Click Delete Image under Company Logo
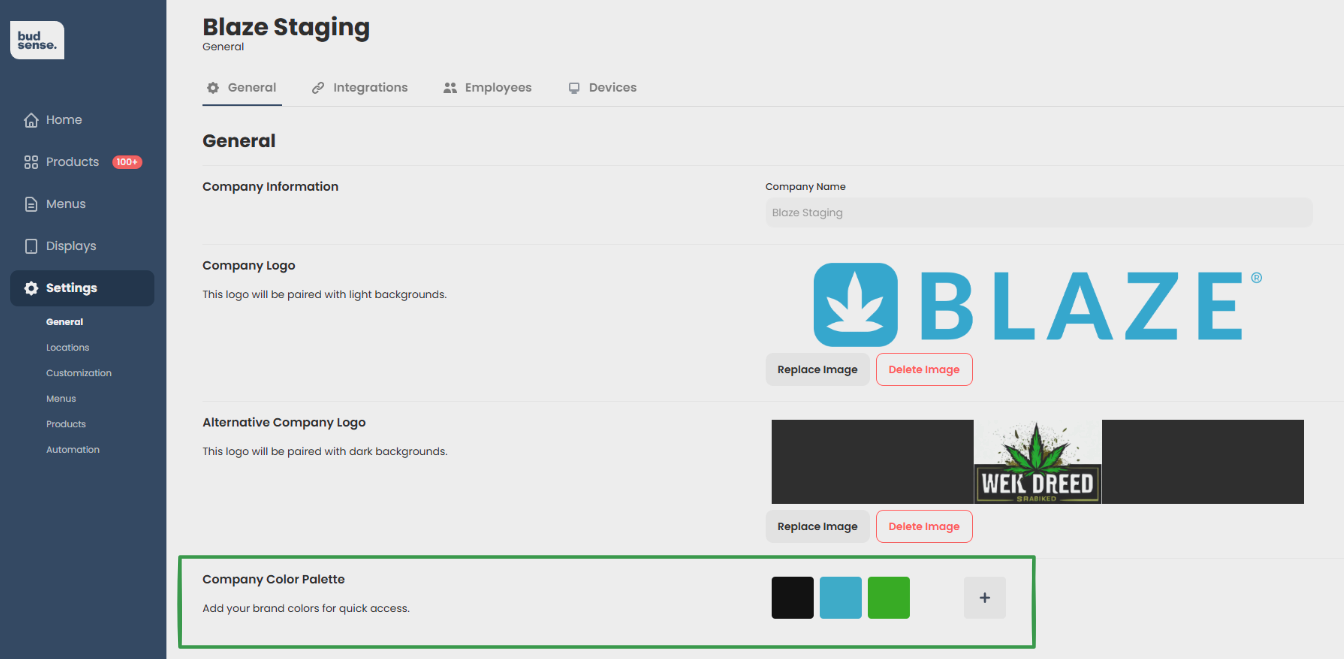The image size is (1344, 659). coord(924,369)
